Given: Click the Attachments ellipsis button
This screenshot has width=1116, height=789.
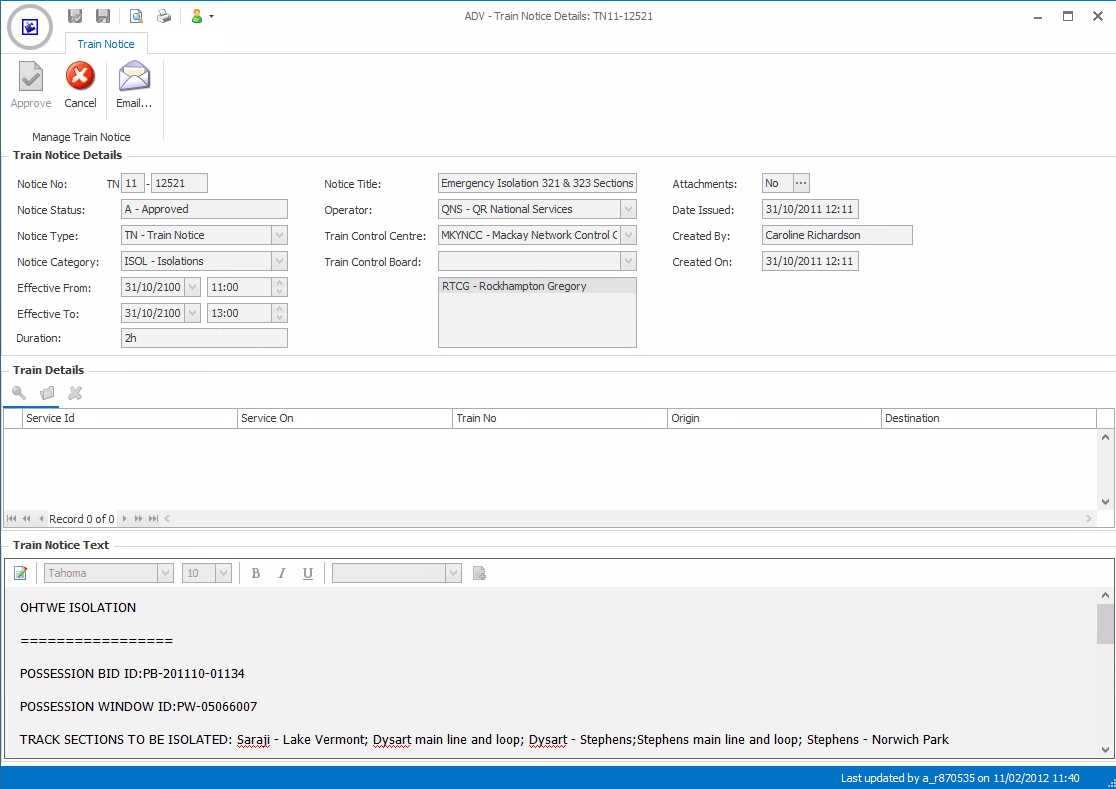Looking at the screenshot, I should (800, 183).
